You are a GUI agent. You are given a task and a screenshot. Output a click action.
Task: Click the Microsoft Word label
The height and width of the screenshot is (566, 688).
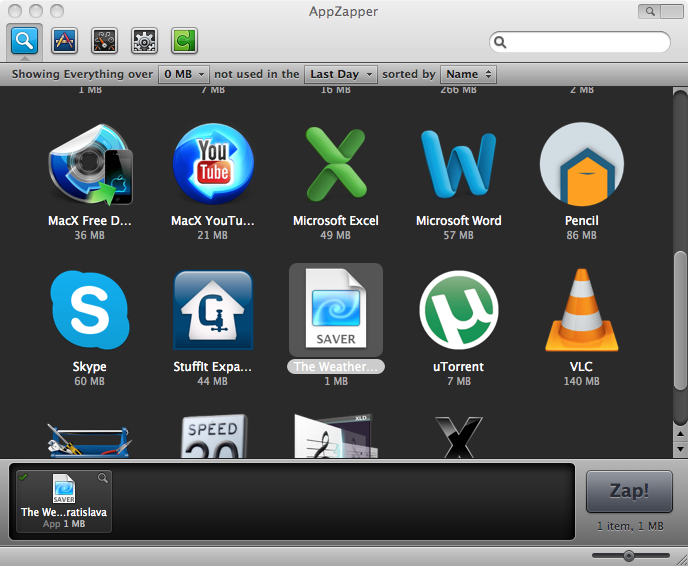click(x=459, y=220)
